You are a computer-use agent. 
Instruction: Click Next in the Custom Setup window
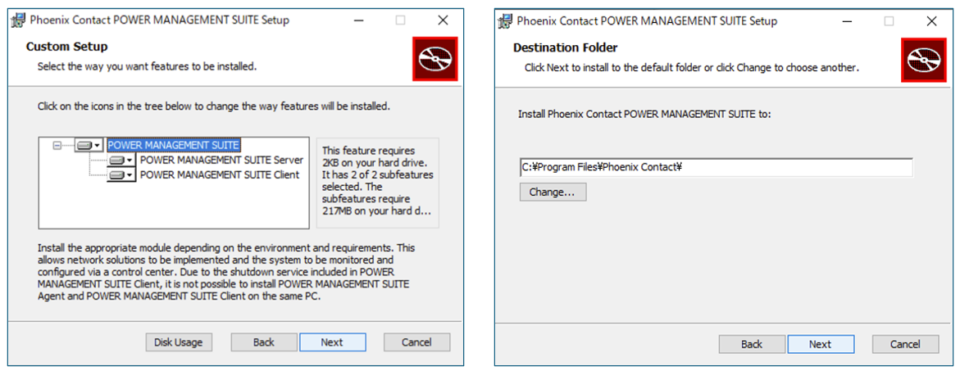(x=332, y=342)
